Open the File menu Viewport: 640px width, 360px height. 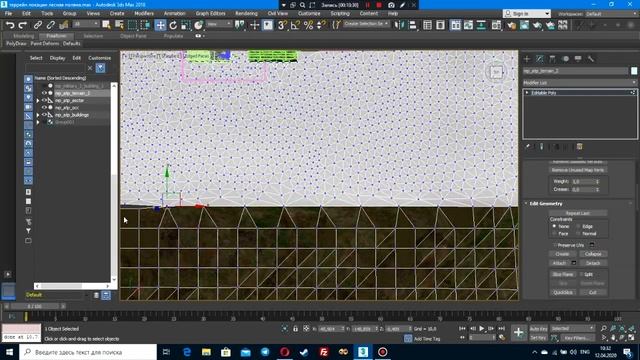pyautogui.click(x=8, y=13)
